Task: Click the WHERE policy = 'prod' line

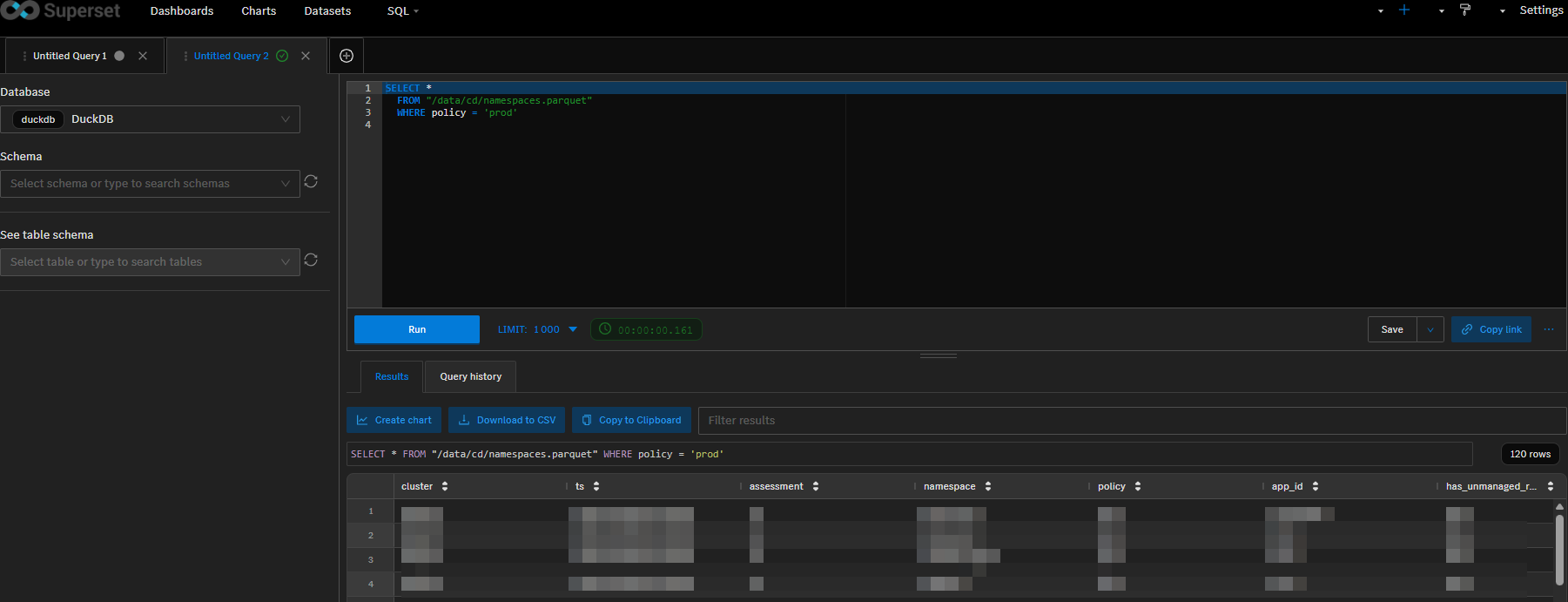Action: tap(456, 112)
